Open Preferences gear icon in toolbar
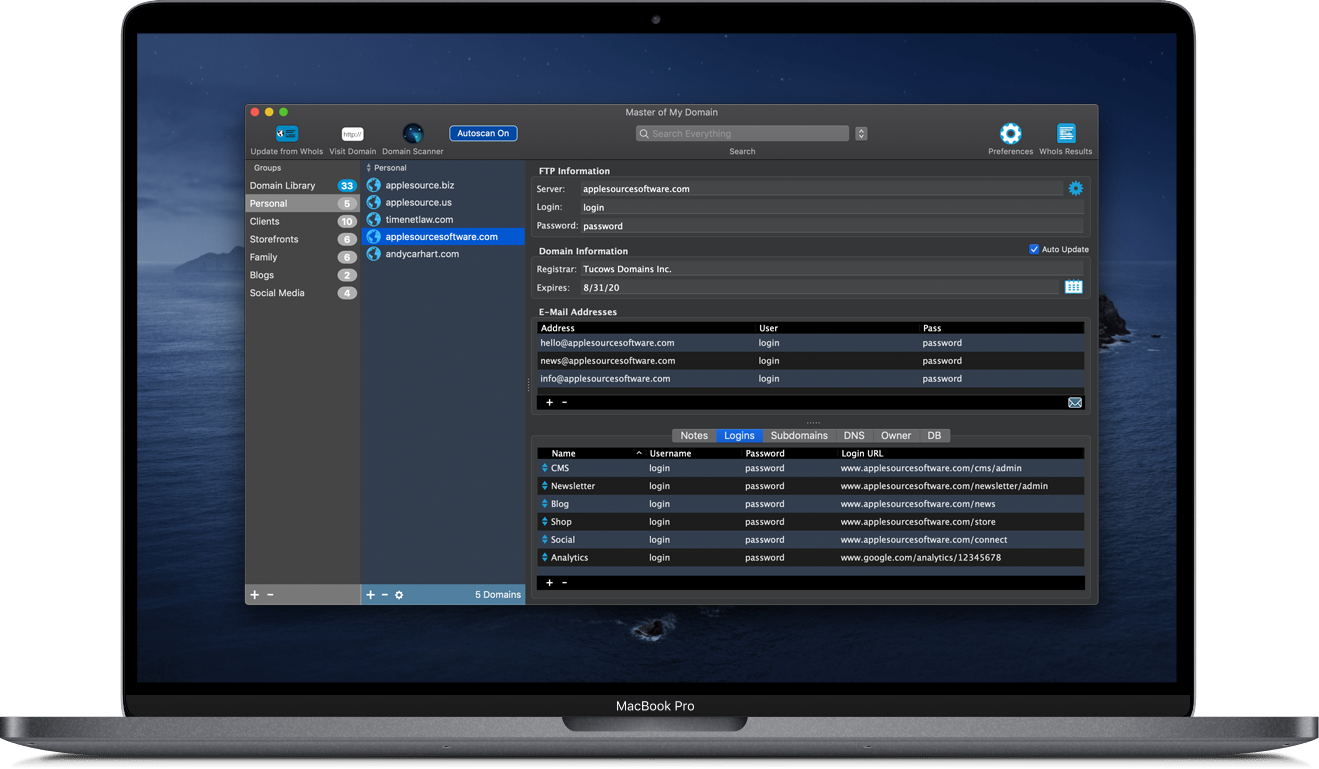The width and height of the screenshot is (1319, 769). pos(1010,133)
